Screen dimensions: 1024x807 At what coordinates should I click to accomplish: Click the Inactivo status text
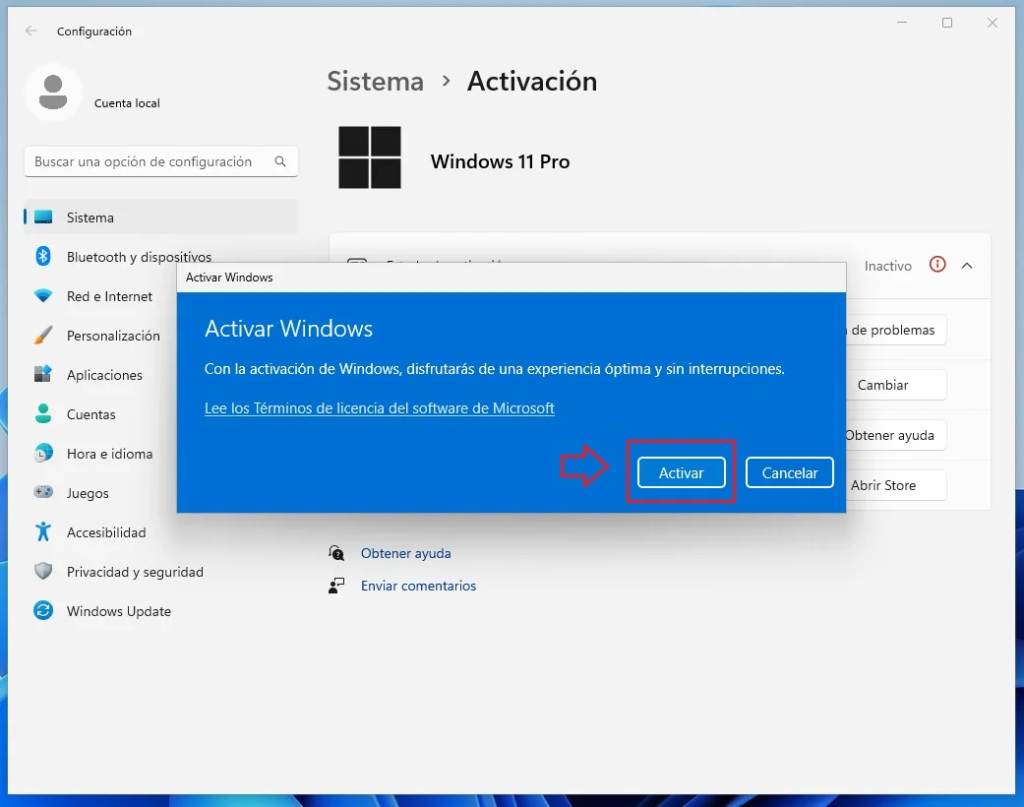point(888,266)
